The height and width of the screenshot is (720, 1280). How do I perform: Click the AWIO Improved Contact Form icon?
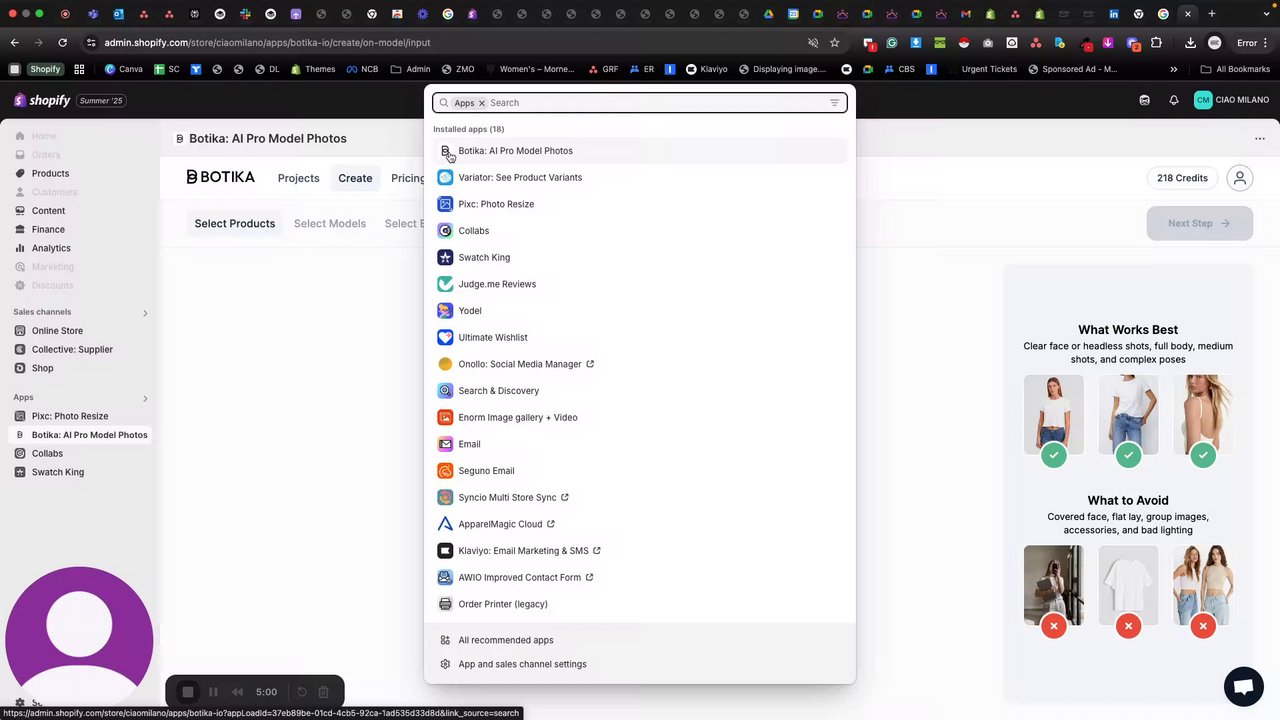445,578
